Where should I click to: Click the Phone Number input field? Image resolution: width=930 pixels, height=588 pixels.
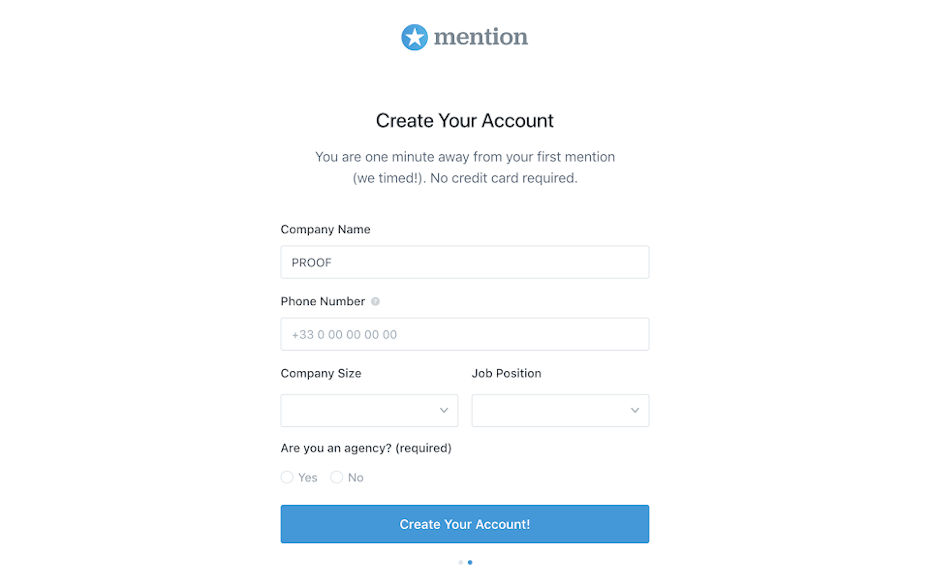point(464,334)
